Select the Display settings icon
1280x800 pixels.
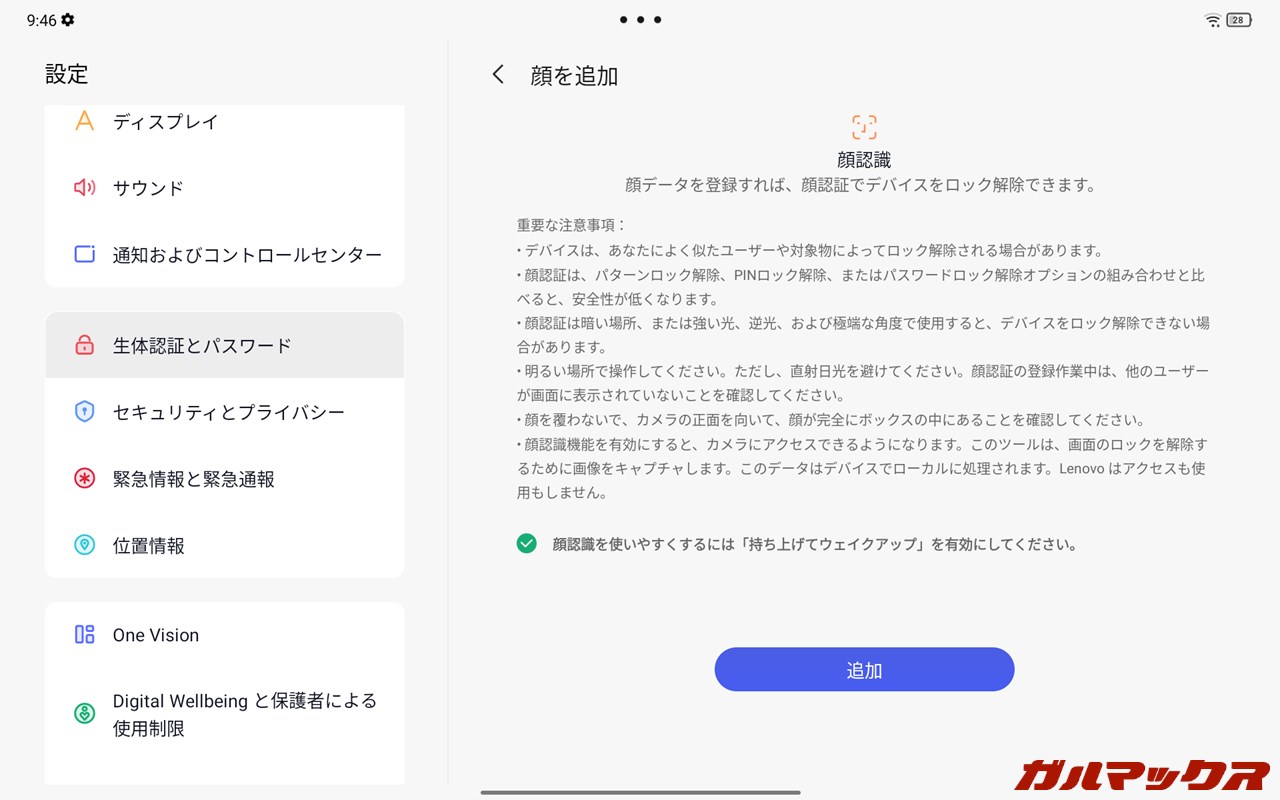point(84,121)
